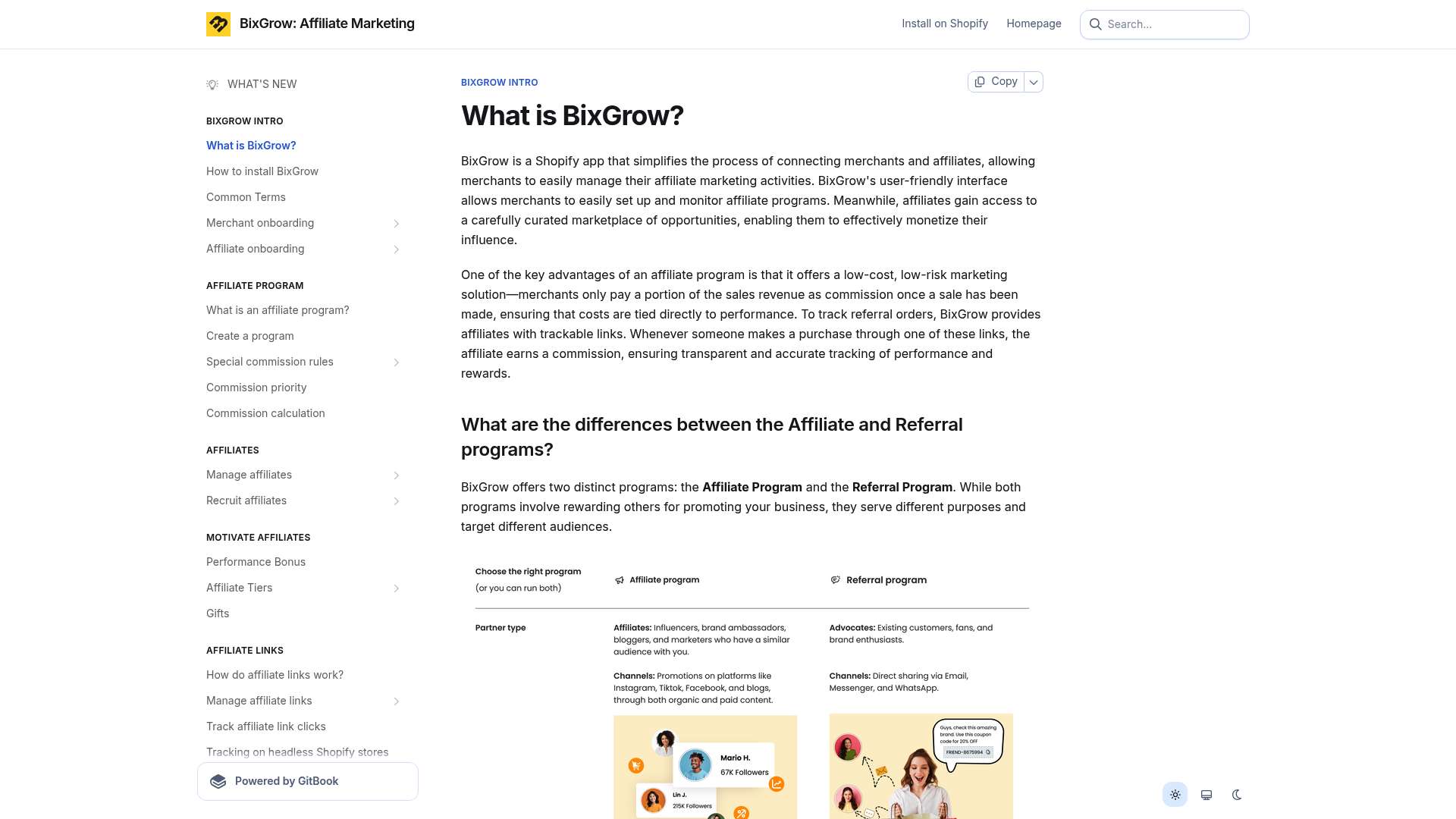Click Referral program chat icon
Screen dimensions: 1456x819
tap(835, 580)
